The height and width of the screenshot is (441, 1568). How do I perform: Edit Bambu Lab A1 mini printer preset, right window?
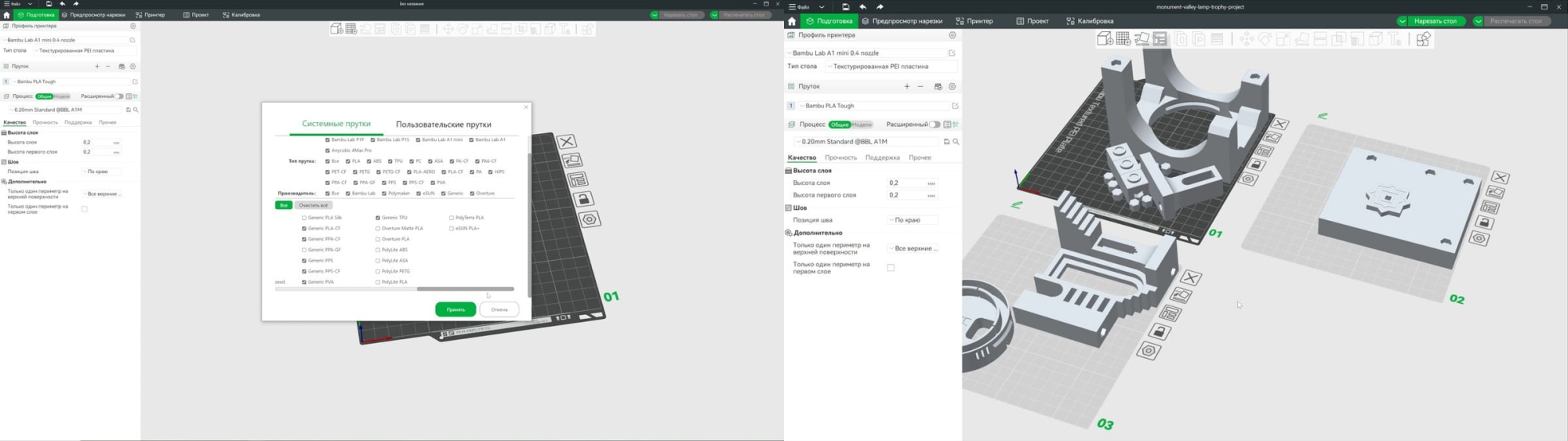pyautogui.click(x=952, y=53)
